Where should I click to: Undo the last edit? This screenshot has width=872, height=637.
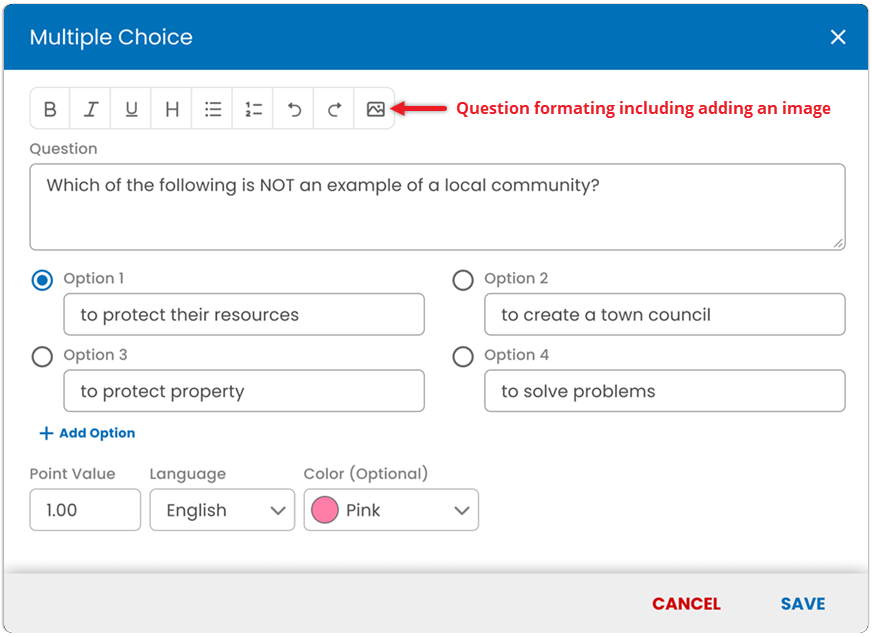pos(294,109)
